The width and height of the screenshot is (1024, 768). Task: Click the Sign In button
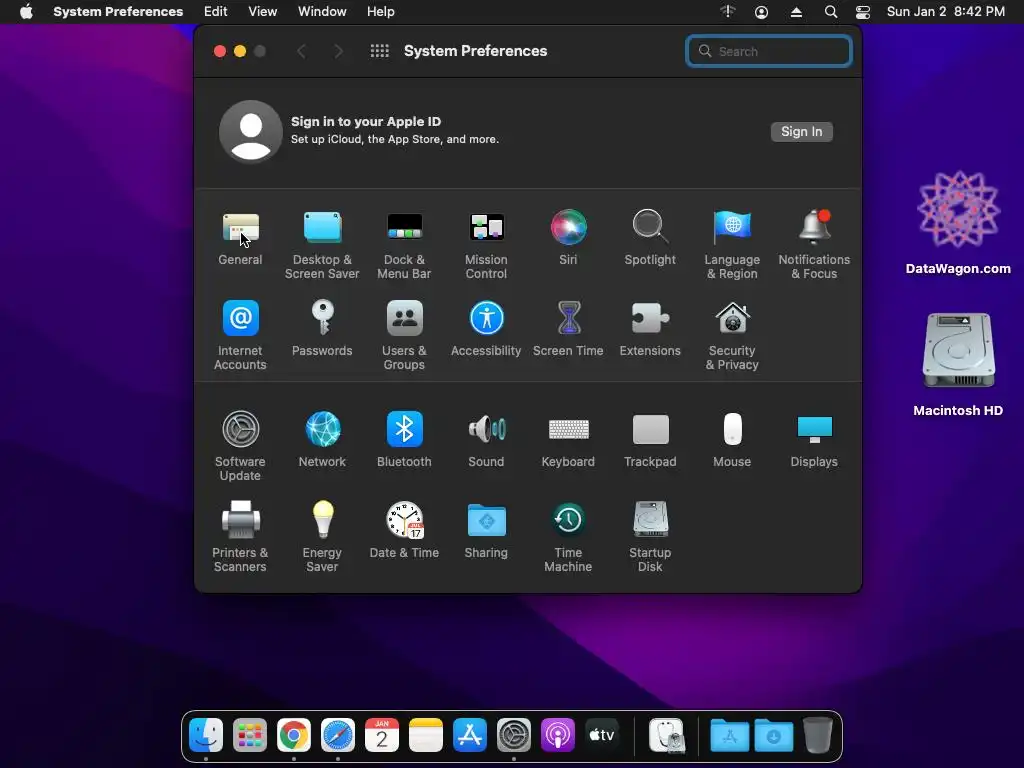point(801,131)
